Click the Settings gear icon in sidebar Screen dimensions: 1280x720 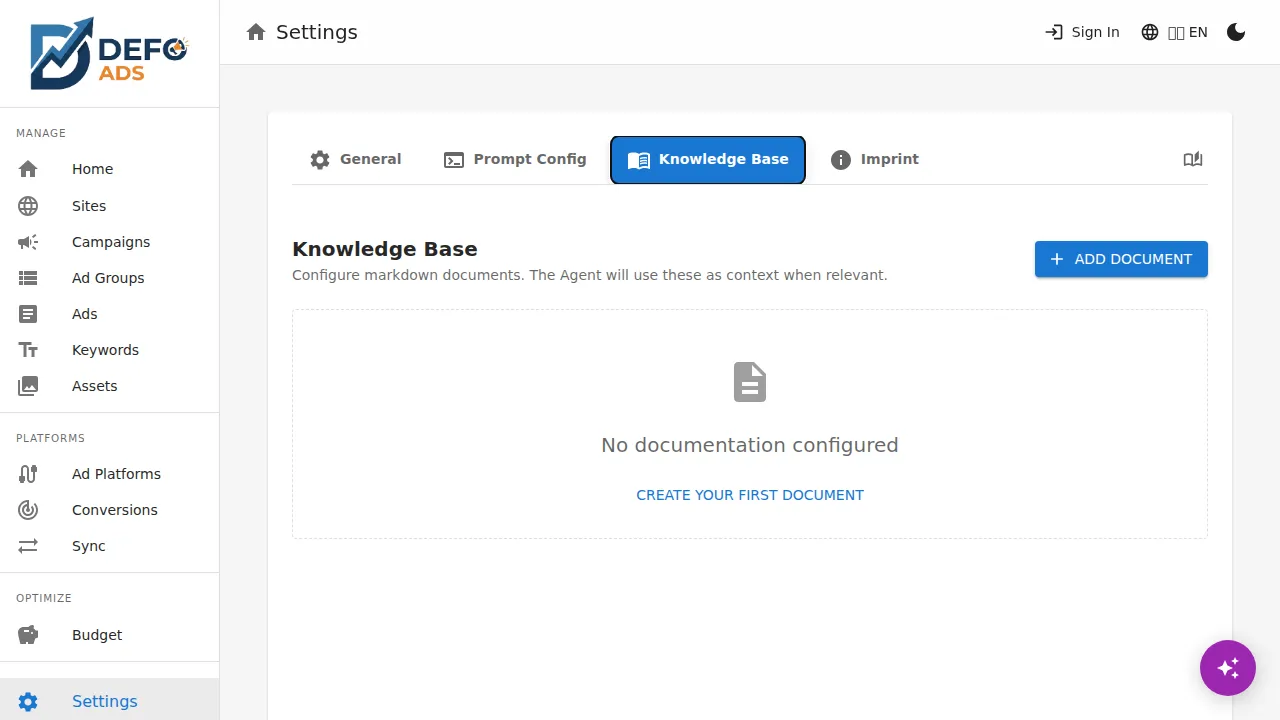tap(28, 702)
